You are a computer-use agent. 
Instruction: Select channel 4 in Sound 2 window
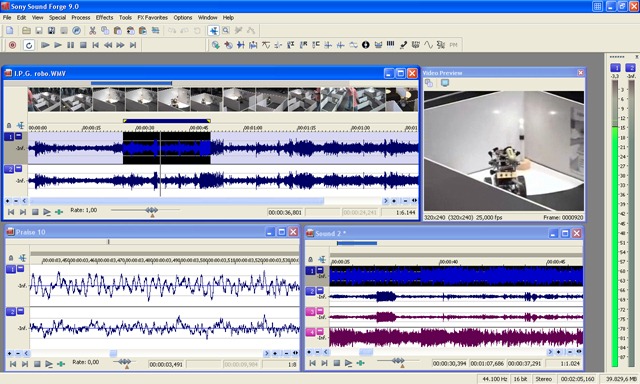311,332
